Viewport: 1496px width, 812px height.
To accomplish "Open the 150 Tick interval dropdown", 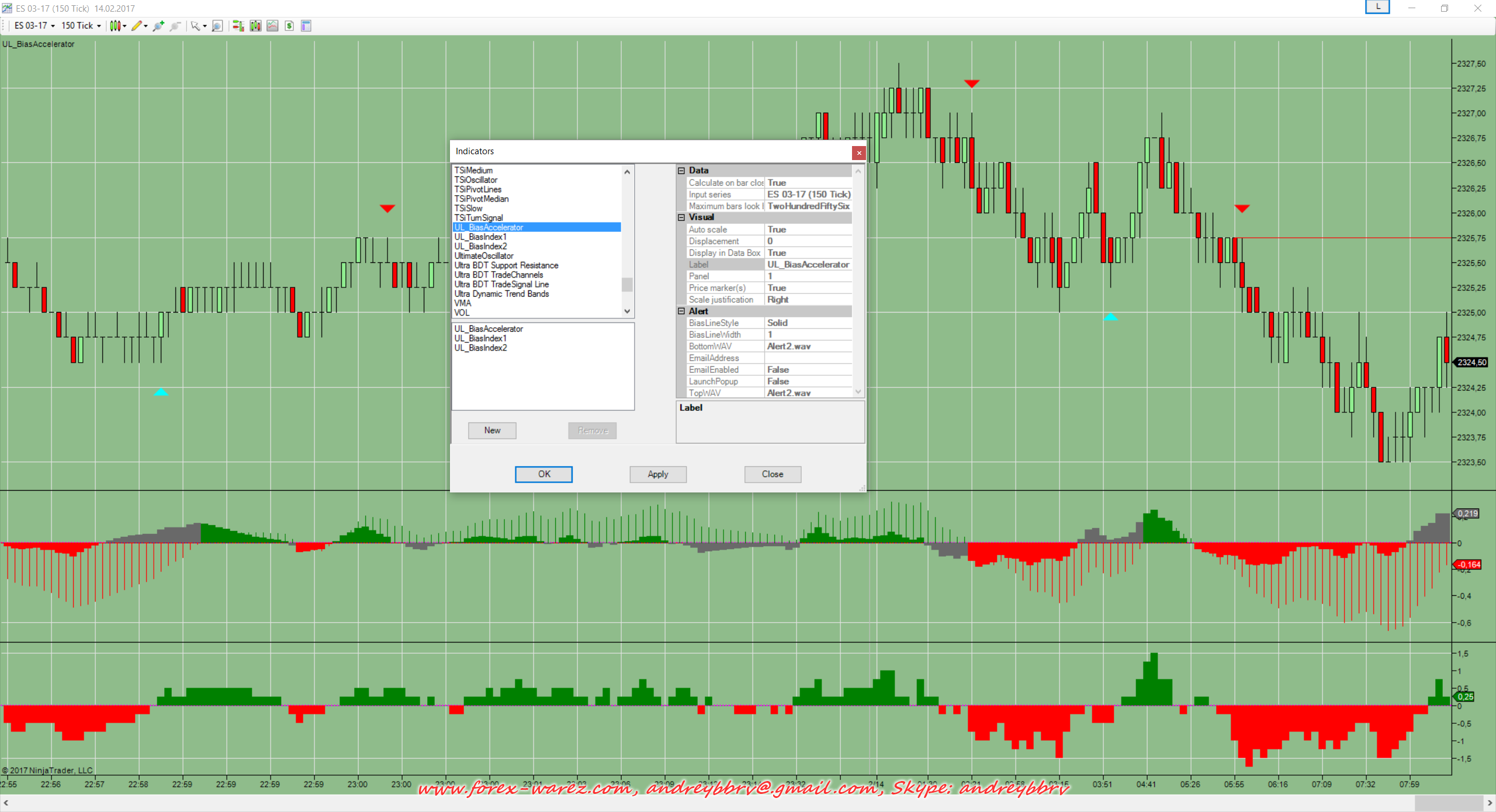I will (81, 26).
